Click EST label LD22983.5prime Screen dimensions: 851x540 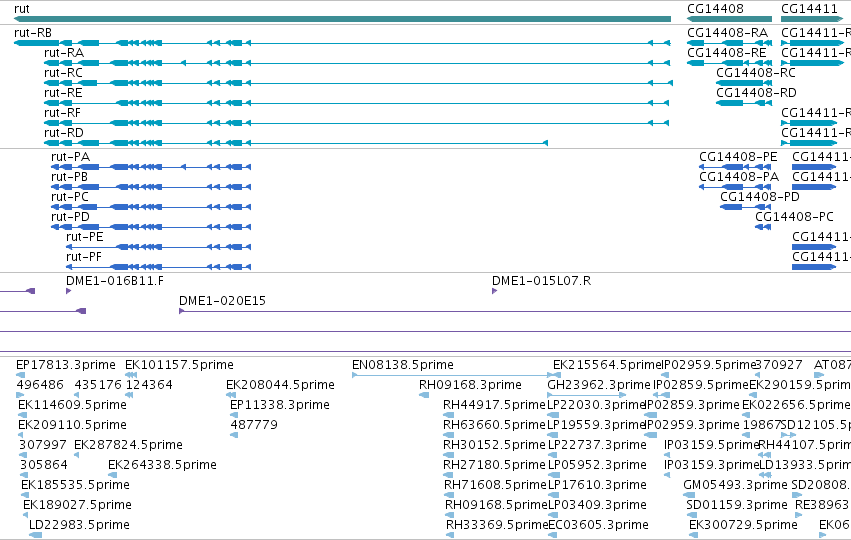pyautogui.click(x=79, y=525)
